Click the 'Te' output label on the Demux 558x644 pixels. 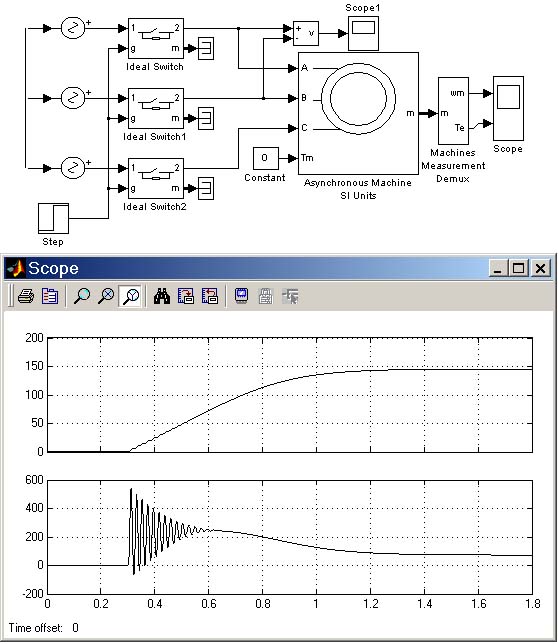[459, 128]
